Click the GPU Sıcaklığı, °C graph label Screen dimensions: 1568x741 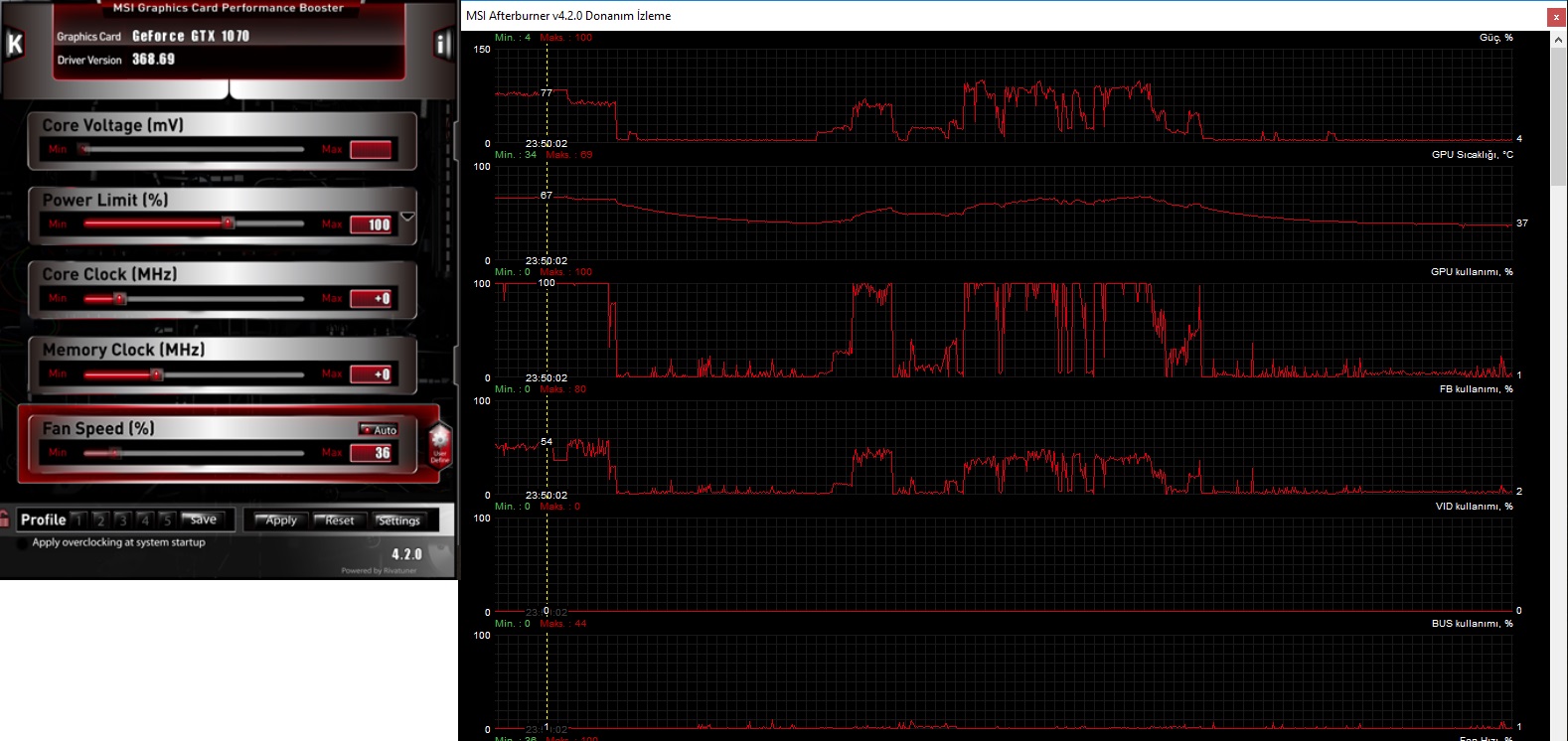point(1473,155)
